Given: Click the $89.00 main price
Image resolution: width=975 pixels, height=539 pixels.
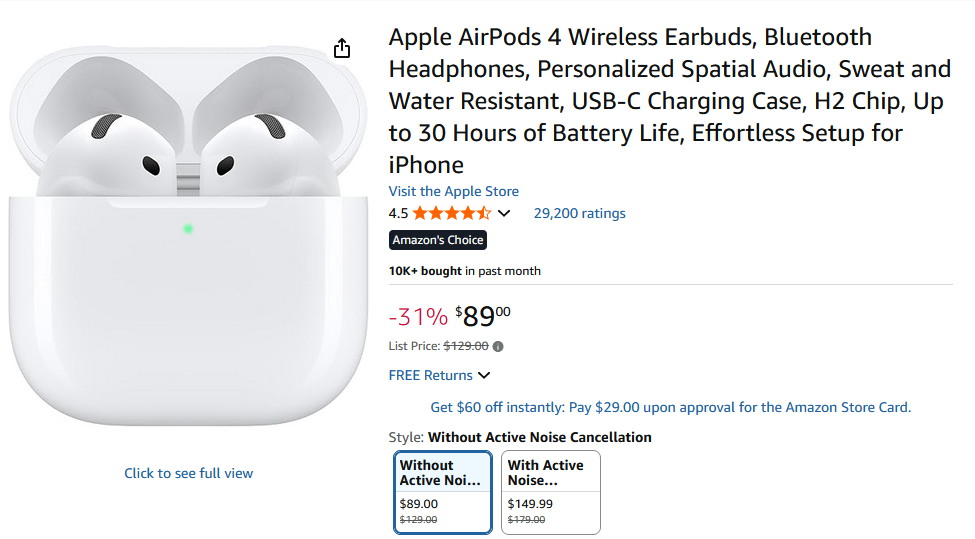Looking at the screenshot, I should coord(482,317).
